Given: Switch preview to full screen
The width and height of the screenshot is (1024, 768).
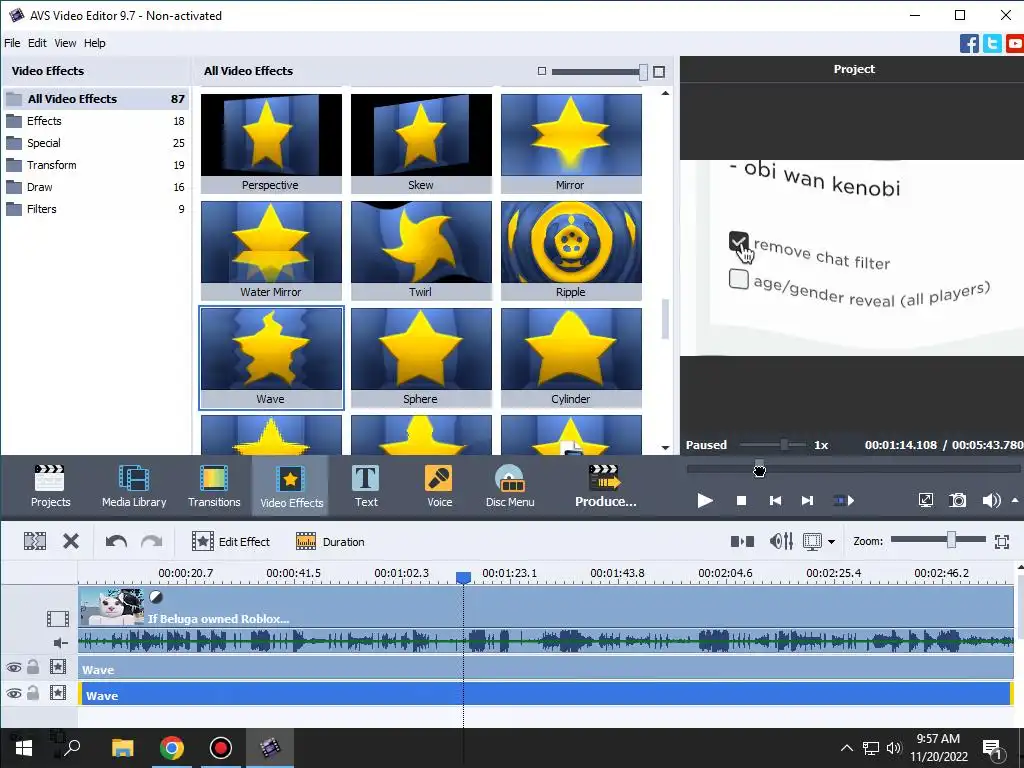Looking at the screenshot, I should (x=925, y=501).
